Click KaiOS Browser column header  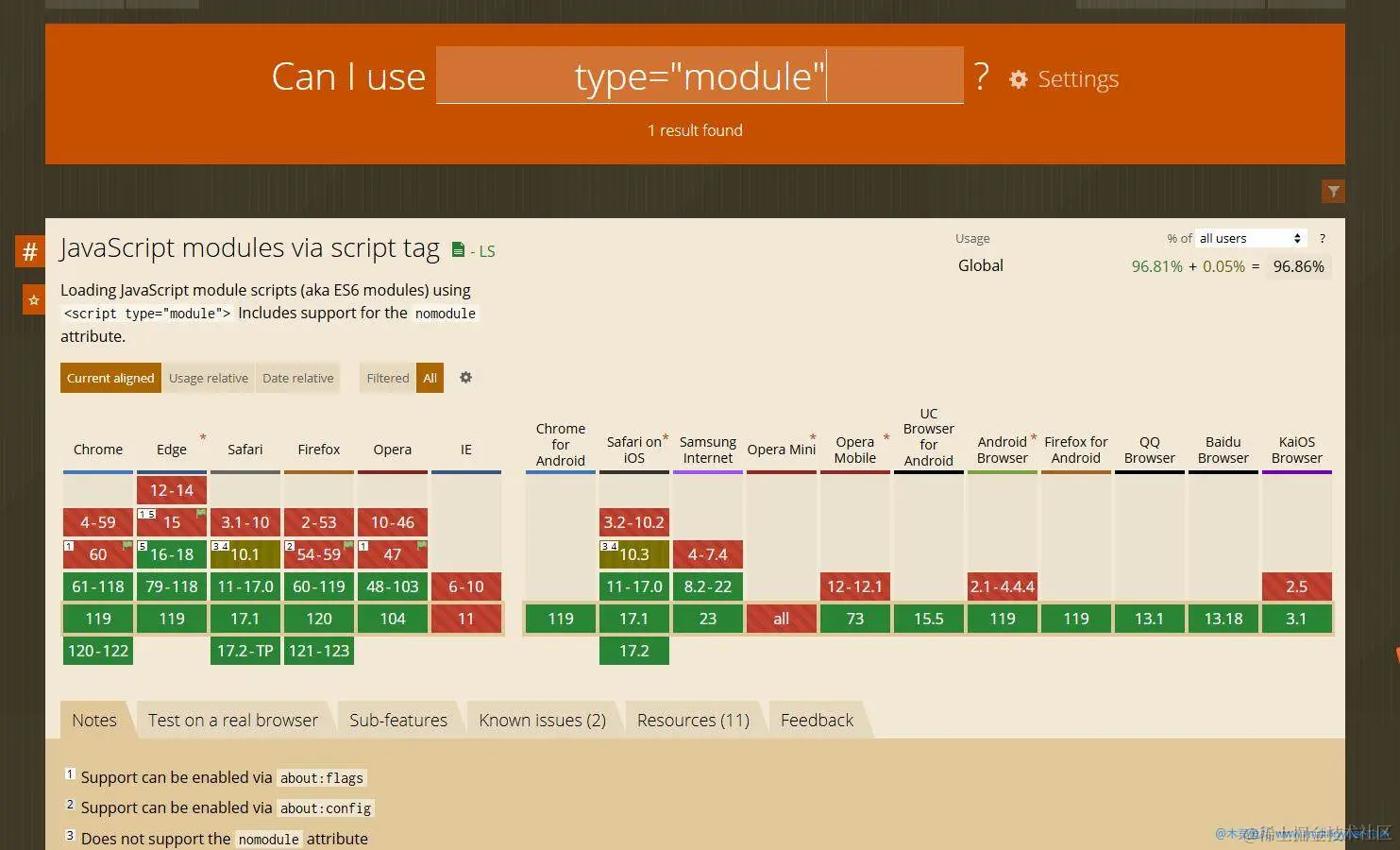pos(1297,450)
